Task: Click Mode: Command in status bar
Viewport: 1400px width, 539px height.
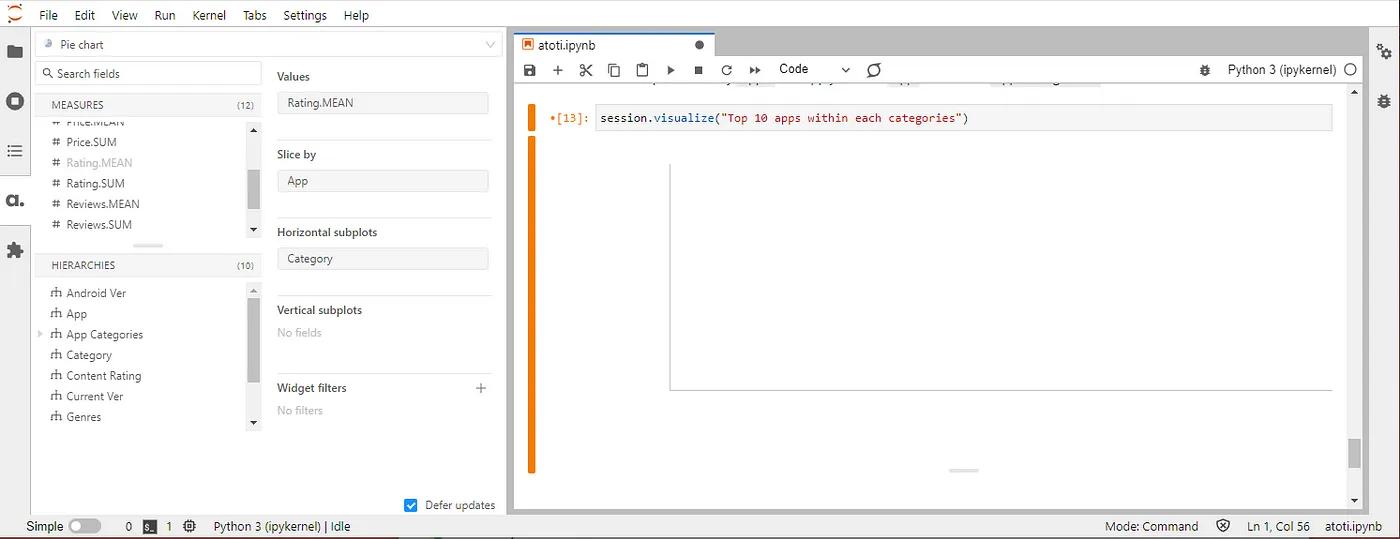Action: tap(1151, 526)
